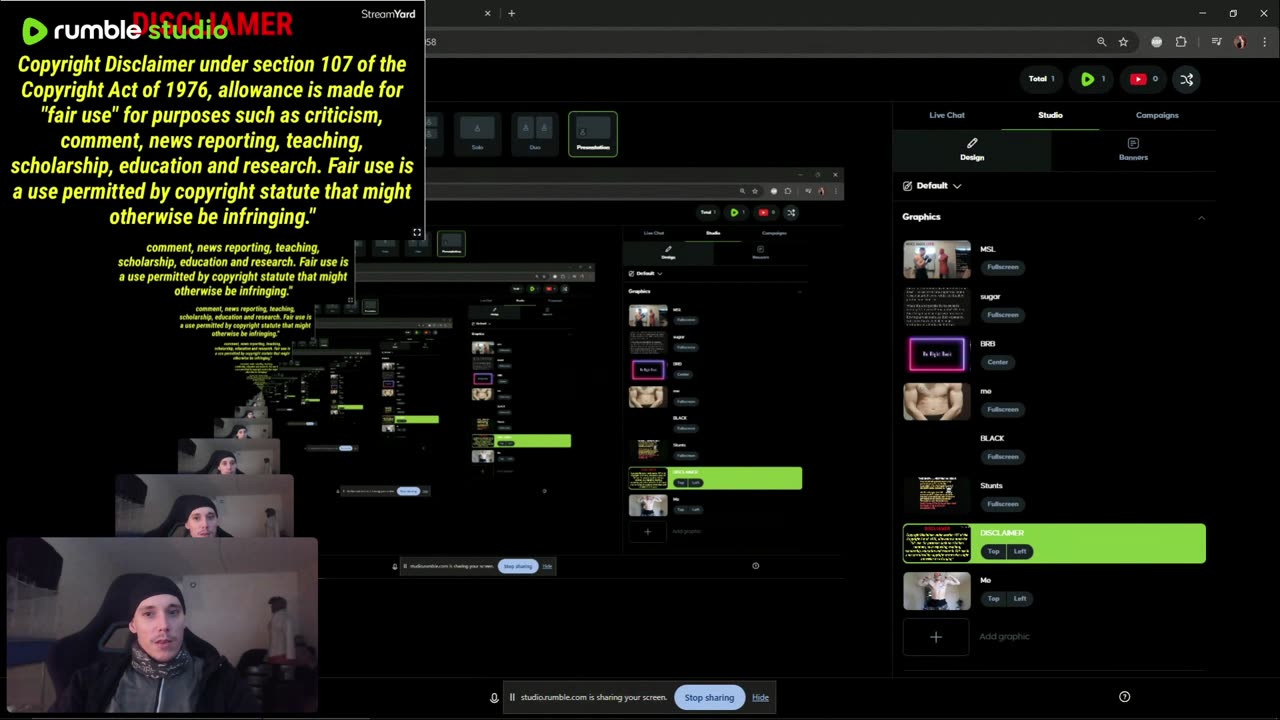The image size is (1280, 720).
Task: Change DISCLAIMER Top vertical position
Action: click(x=993, y=551)
